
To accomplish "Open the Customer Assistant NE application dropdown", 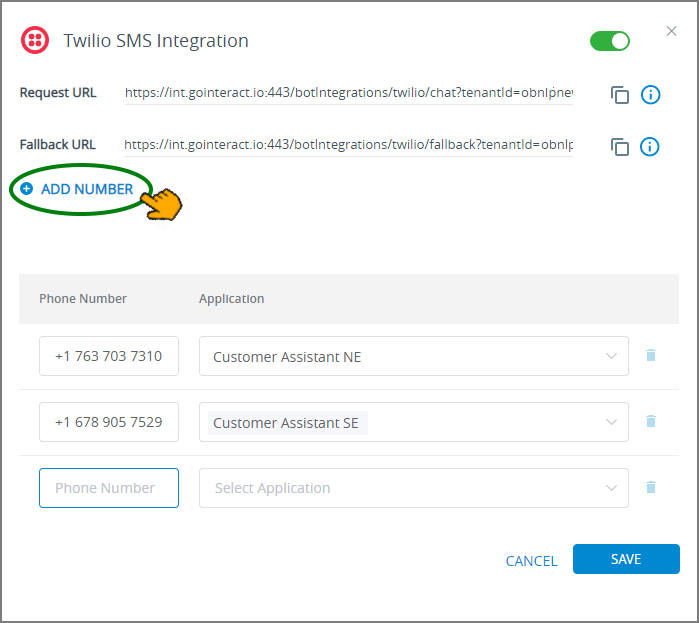I will (414, 356).
